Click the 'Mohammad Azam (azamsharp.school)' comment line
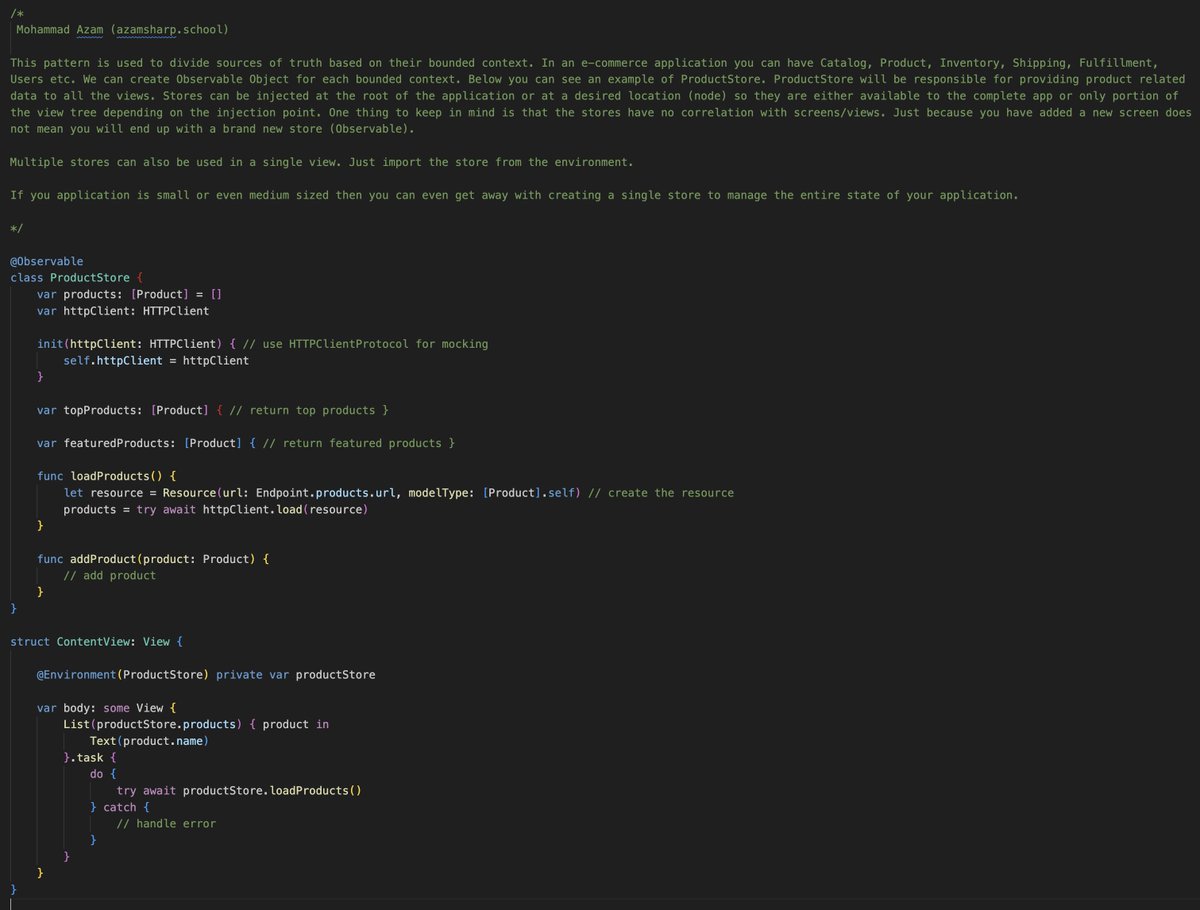Viewport: 1200px width, 910px height. (x=122, y=30)
